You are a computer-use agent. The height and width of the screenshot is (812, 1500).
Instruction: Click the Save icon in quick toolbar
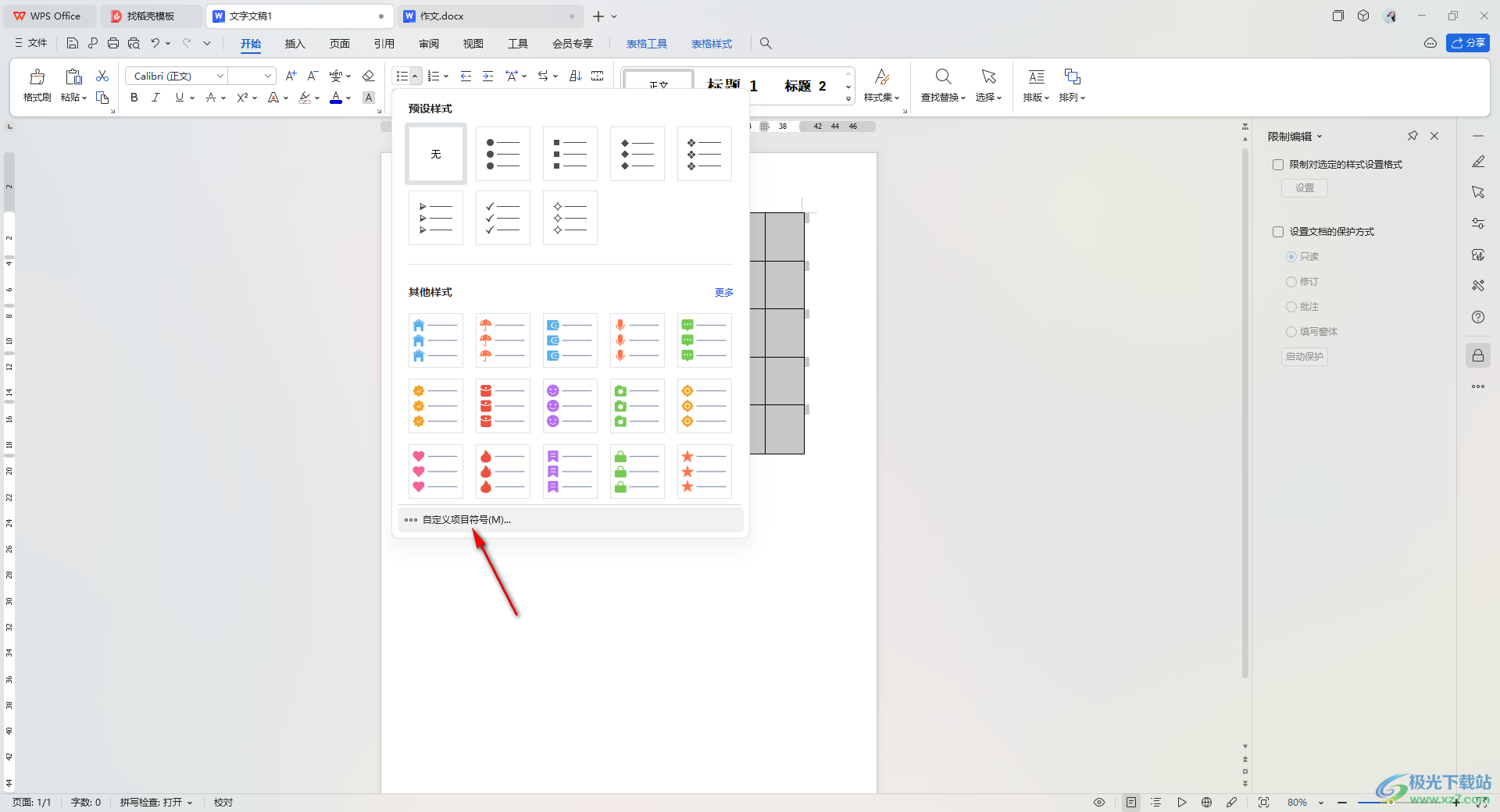pyautogui.click(x=73, y=44)
